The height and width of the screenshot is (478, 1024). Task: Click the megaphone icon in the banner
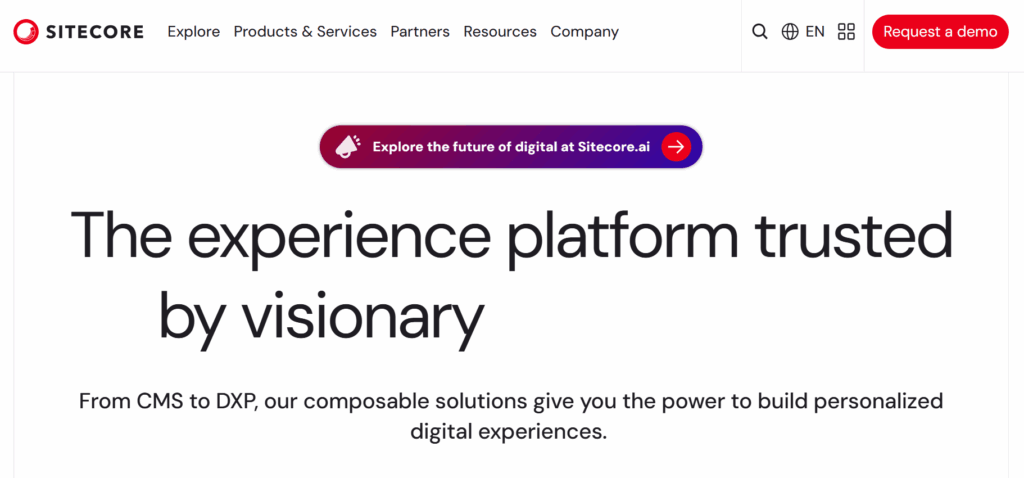click(348, 147)
